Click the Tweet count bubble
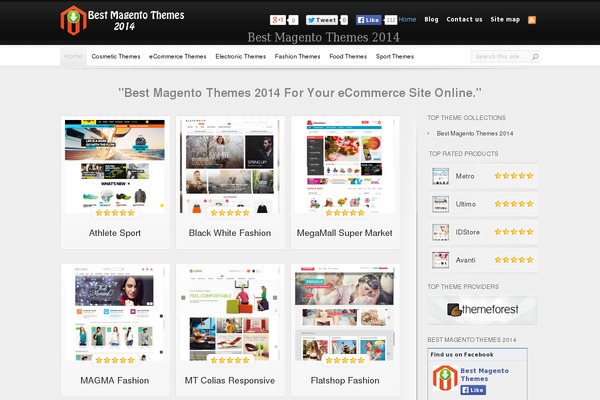The image size is (600, 400). tap(344, 20)
